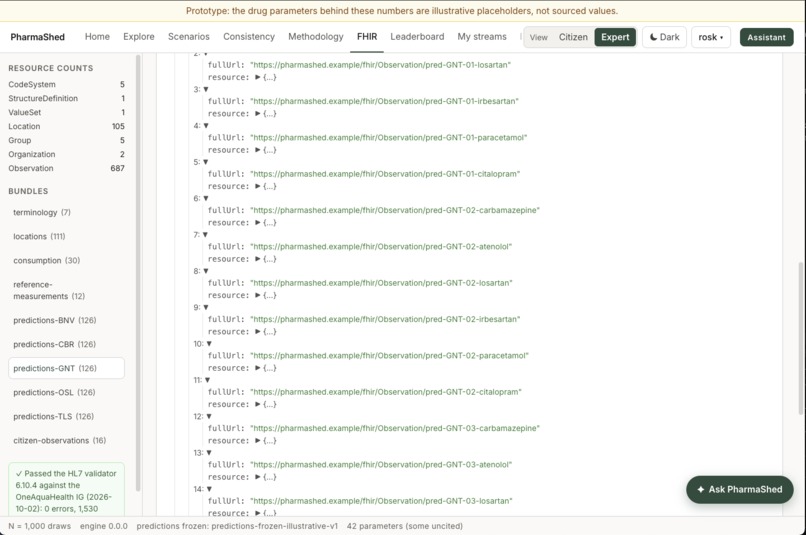The image size is (806, 535).
Task: Expand resource under pred-GNT-01-citalopram
Action: (258, 186)
